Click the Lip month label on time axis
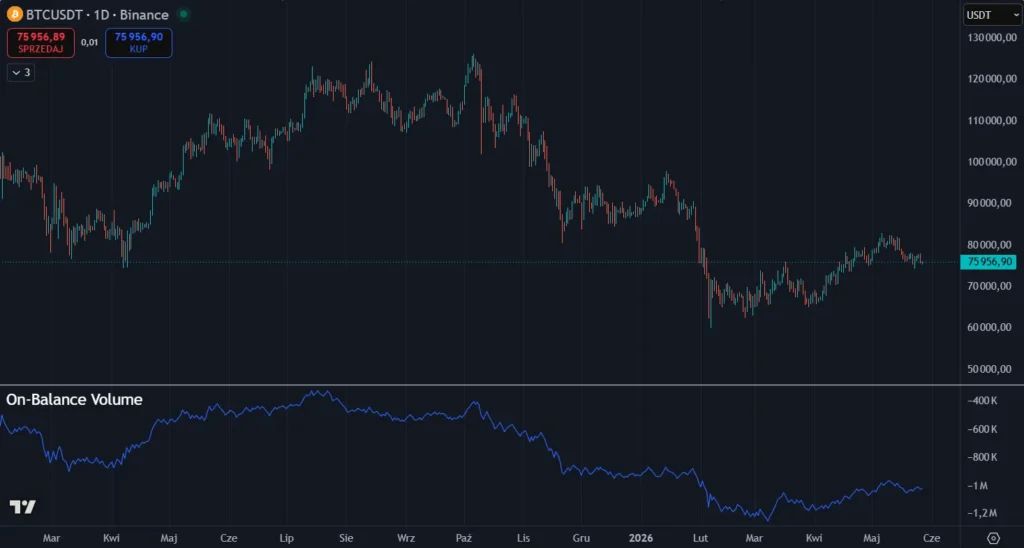Screen dimensions: 1024x548 [287, 538]
